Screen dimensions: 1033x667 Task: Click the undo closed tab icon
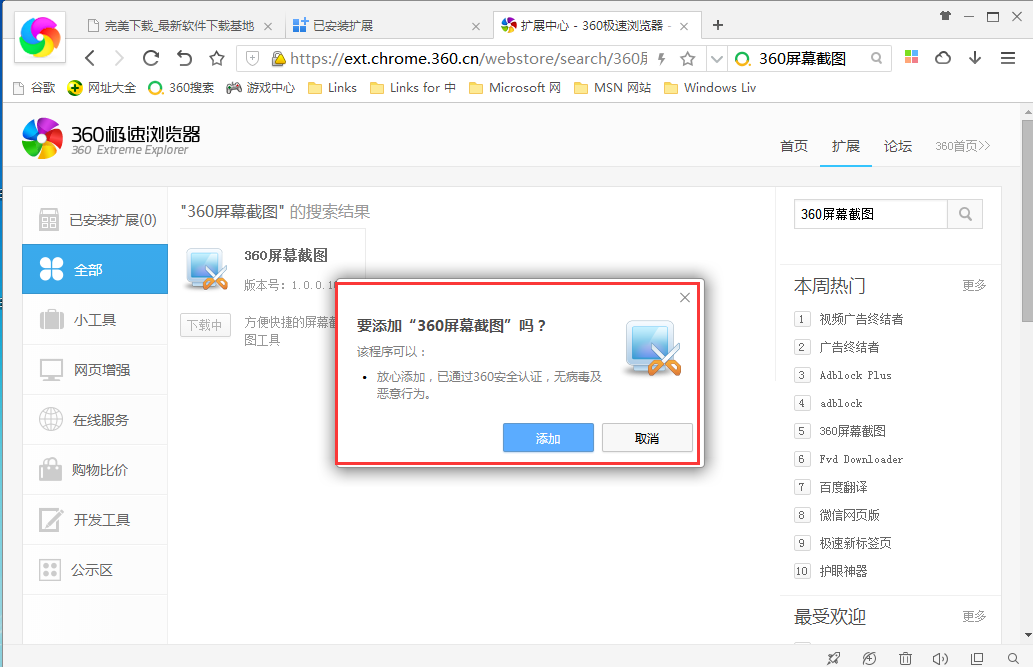pos(184,59)
